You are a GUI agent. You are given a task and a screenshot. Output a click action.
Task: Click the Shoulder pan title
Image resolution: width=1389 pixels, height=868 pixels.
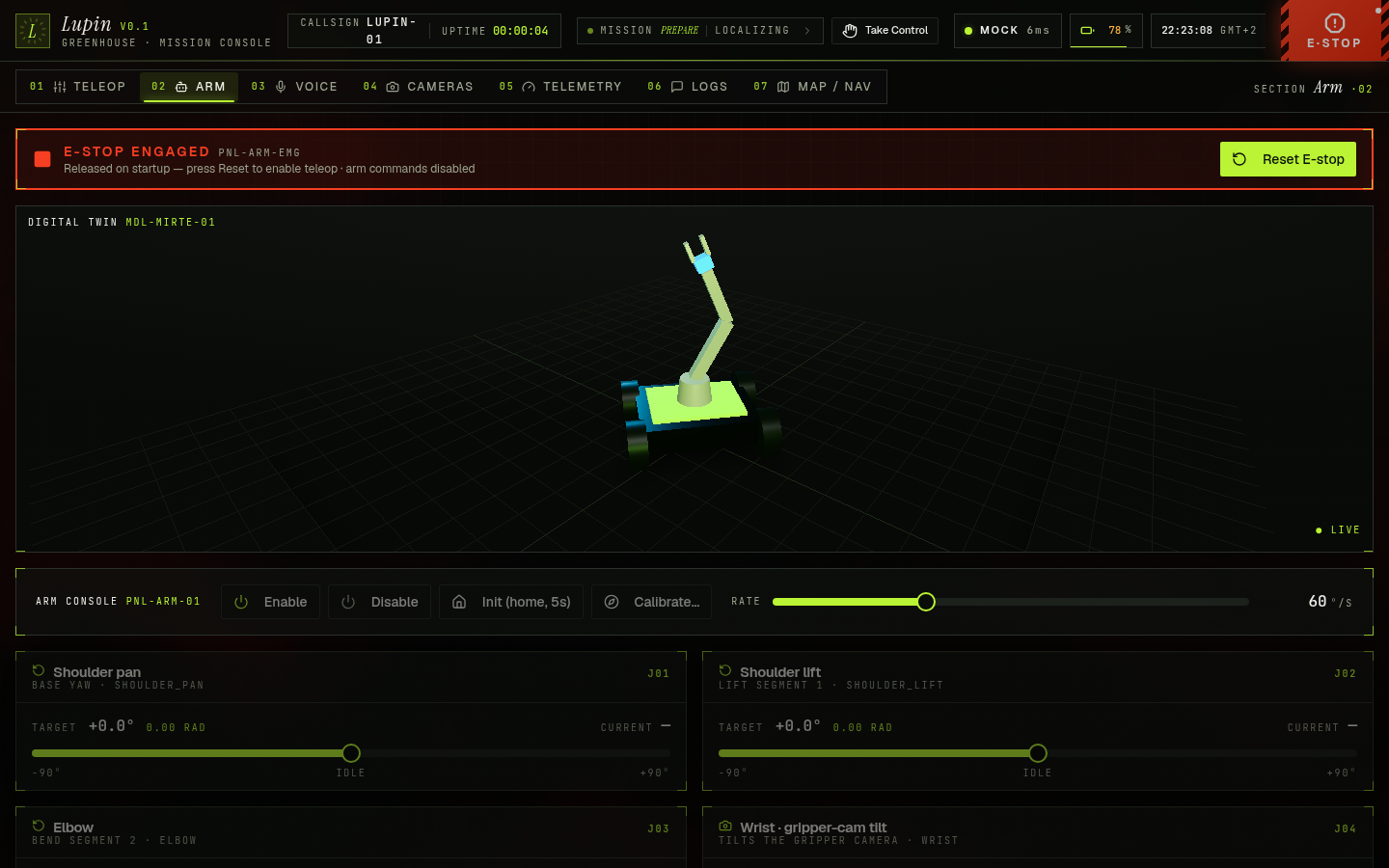pyautogui.click(x=96, y=672)
